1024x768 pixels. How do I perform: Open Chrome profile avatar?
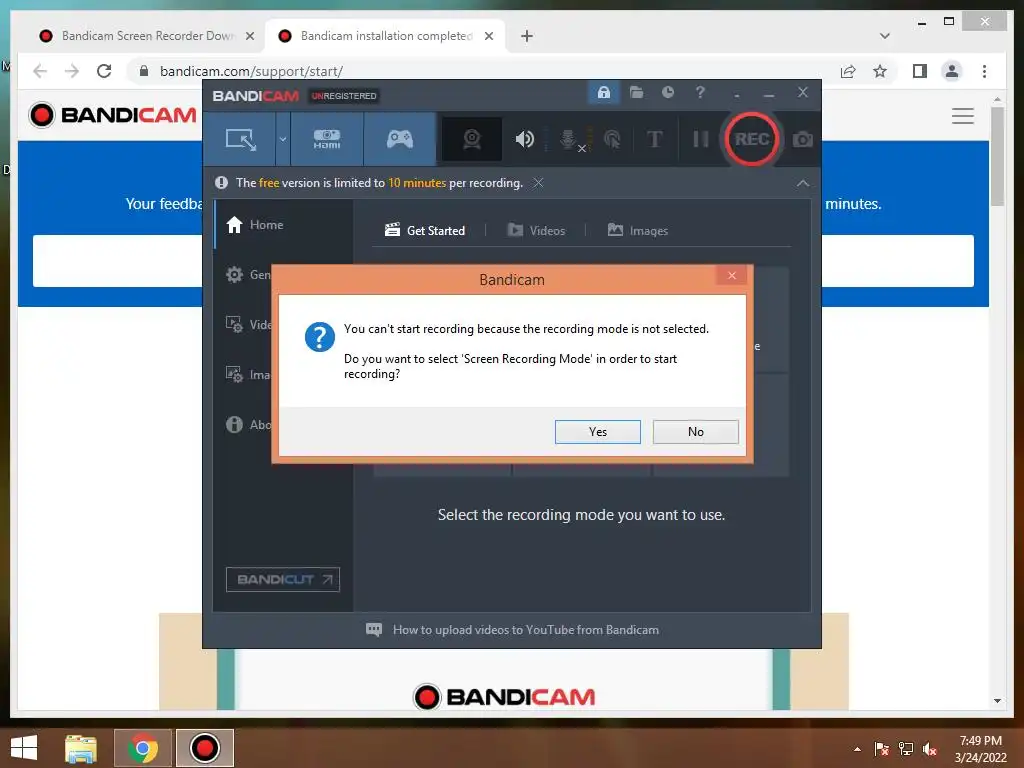click(x=952, y=71)
